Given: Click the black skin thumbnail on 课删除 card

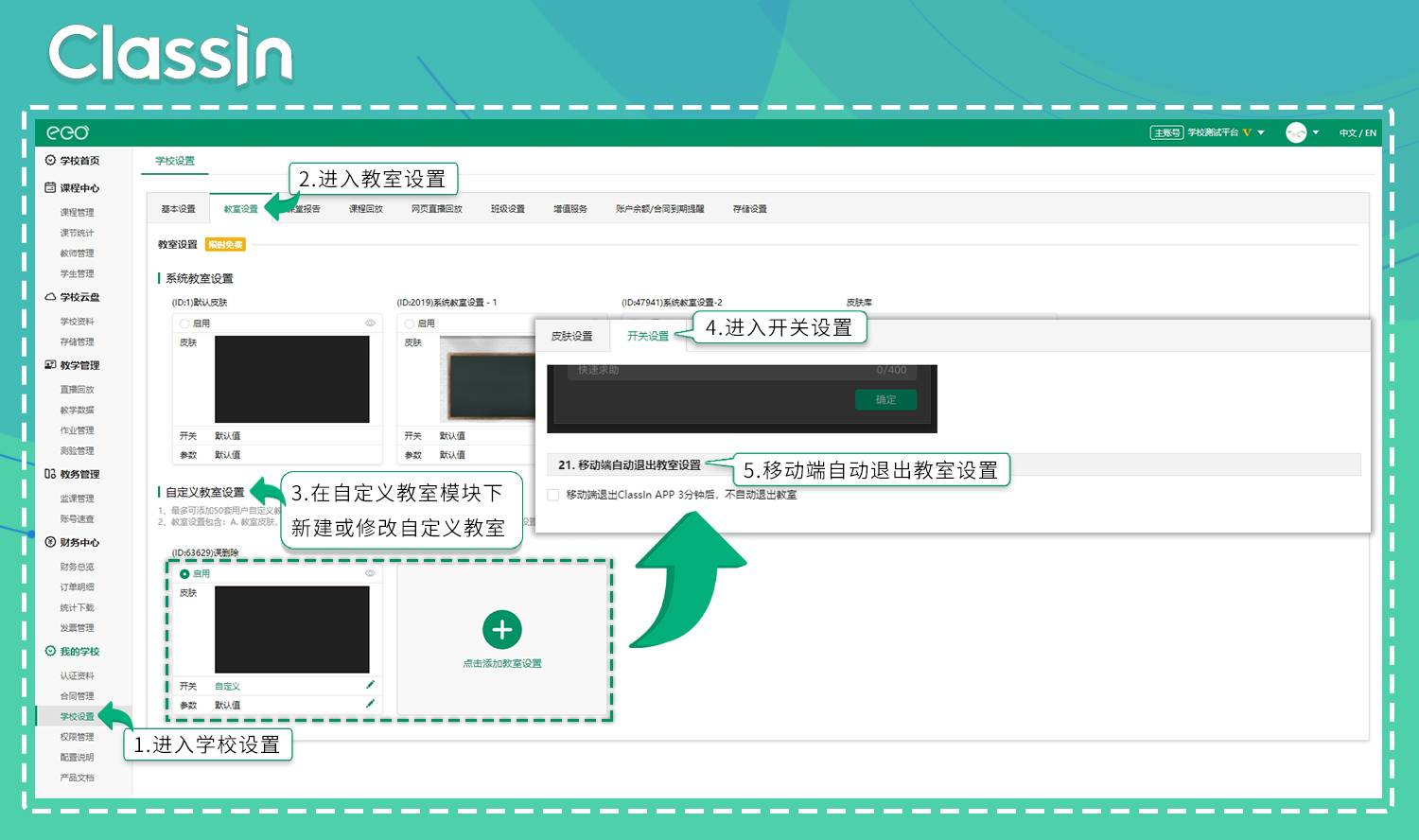Looking at the screenshot, I should [292, 629].
